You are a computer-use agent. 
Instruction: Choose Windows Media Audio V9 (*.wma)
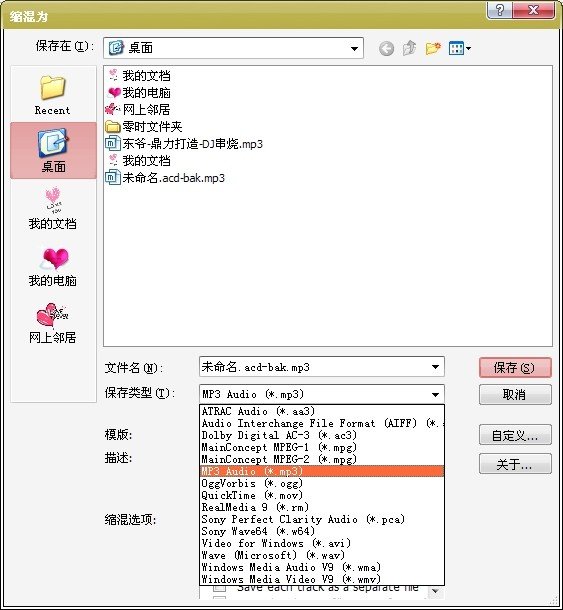[322, 567]
